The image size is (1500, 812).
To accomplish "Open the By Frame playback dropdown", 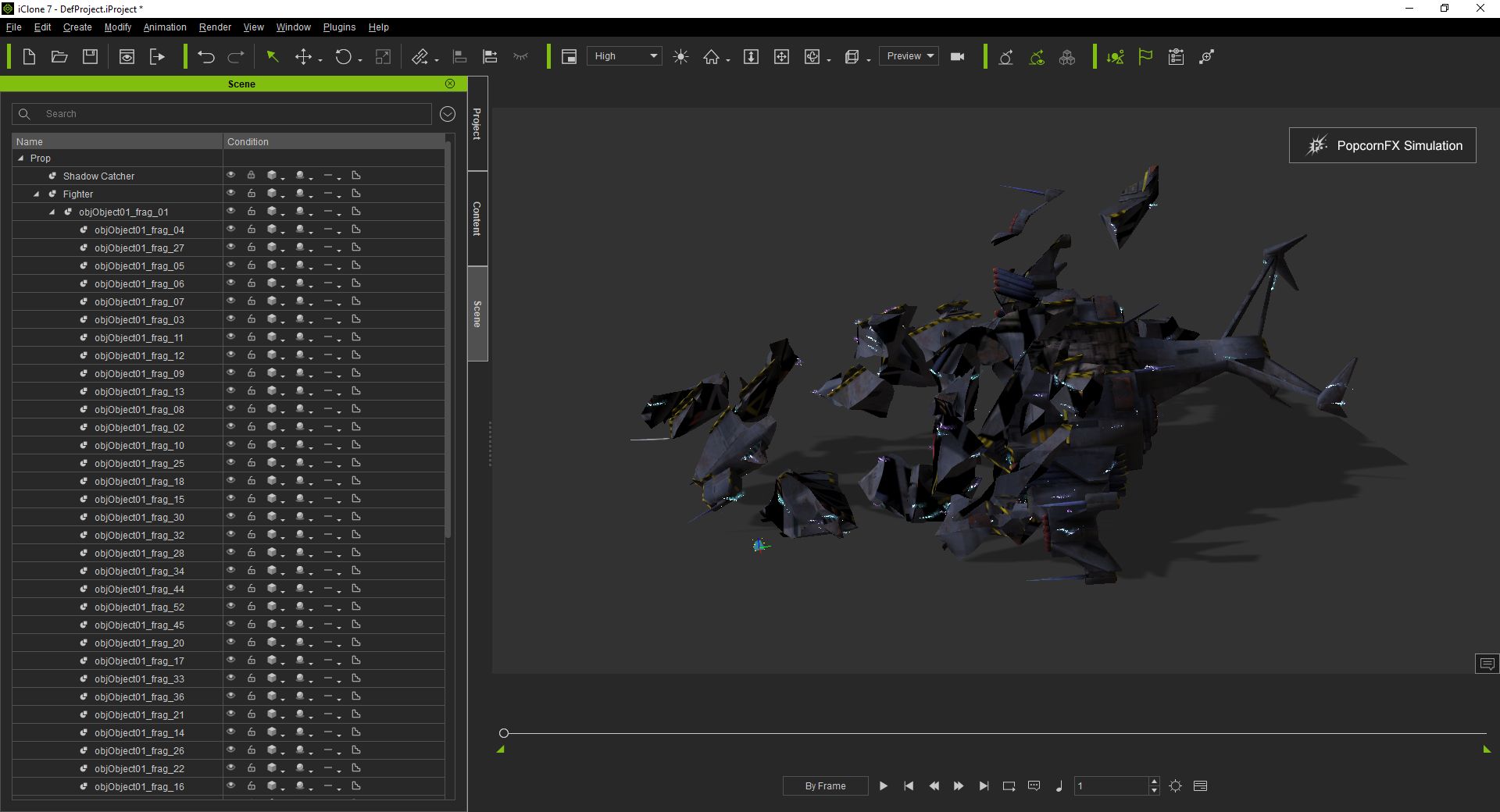I will [826, 786].
